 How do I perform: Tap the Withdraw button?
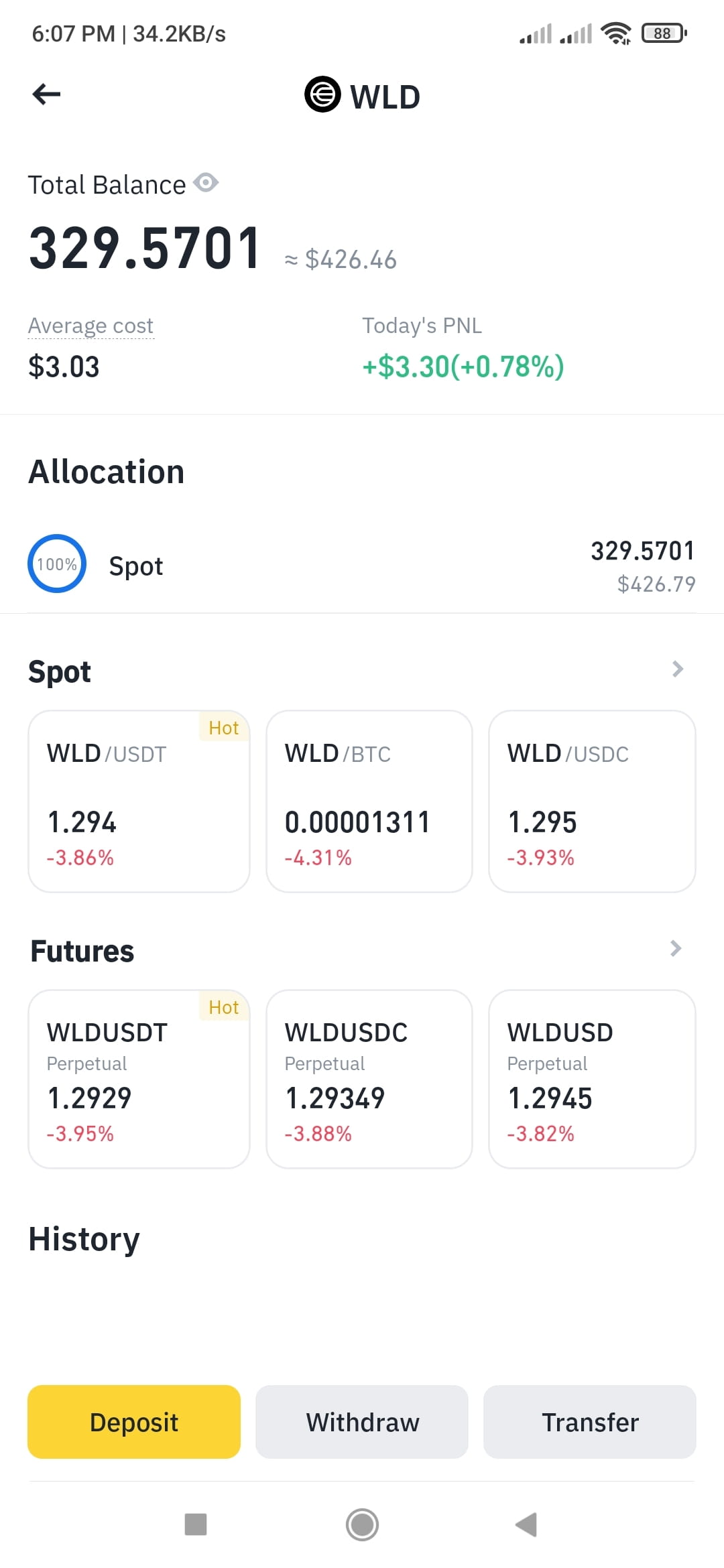pyautogui.click(x=362, y=1422)
